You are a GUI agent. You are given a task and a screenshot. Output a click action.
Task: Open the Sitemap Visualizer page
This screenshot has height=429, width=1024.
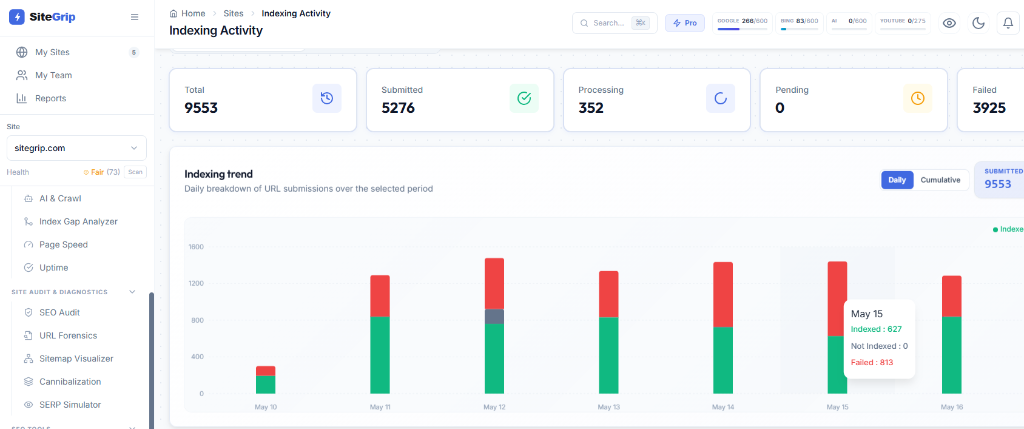click(78, 358)
